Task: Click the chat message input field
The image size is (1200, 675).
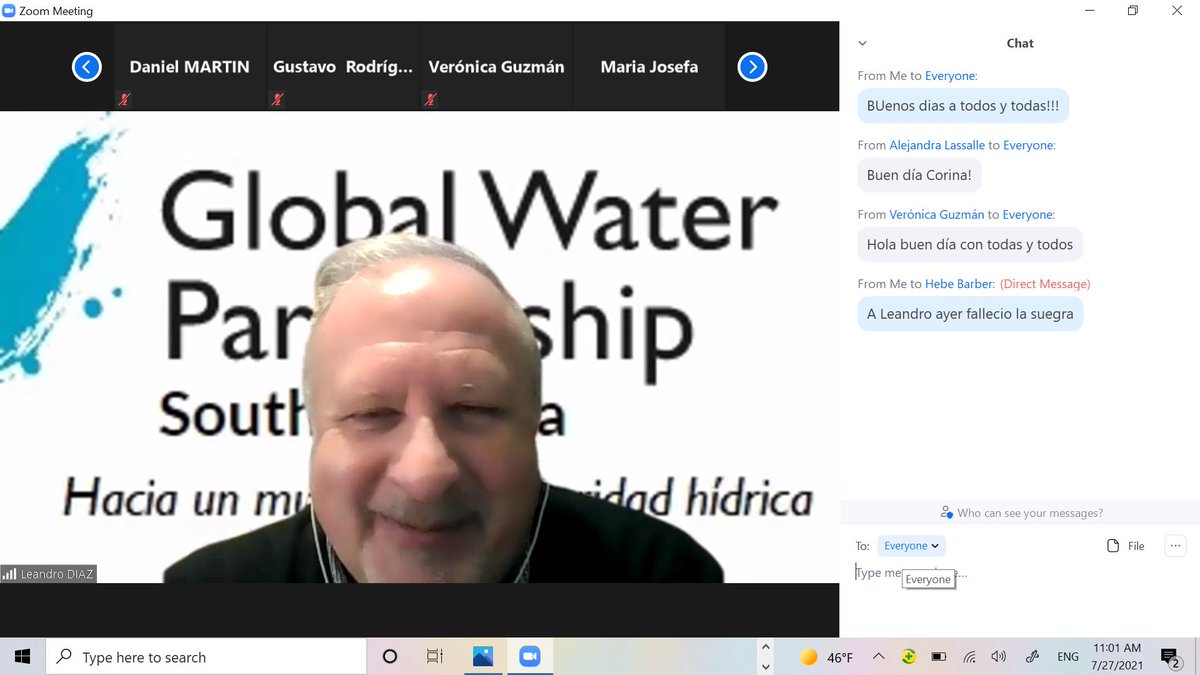Action: [x=1020, y=574]
